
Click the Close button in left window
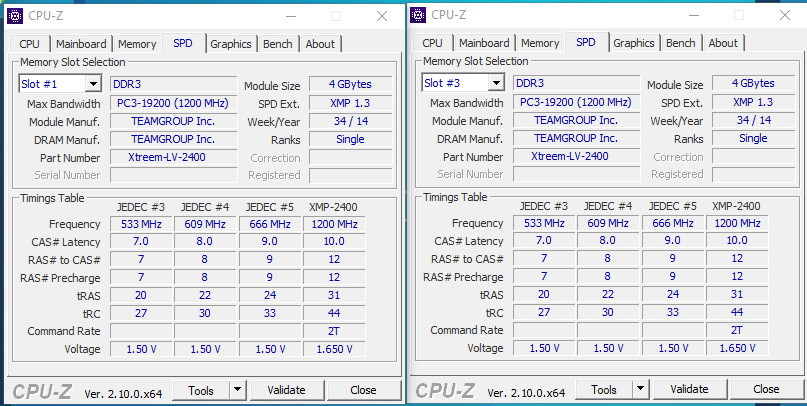pos(363,391)
